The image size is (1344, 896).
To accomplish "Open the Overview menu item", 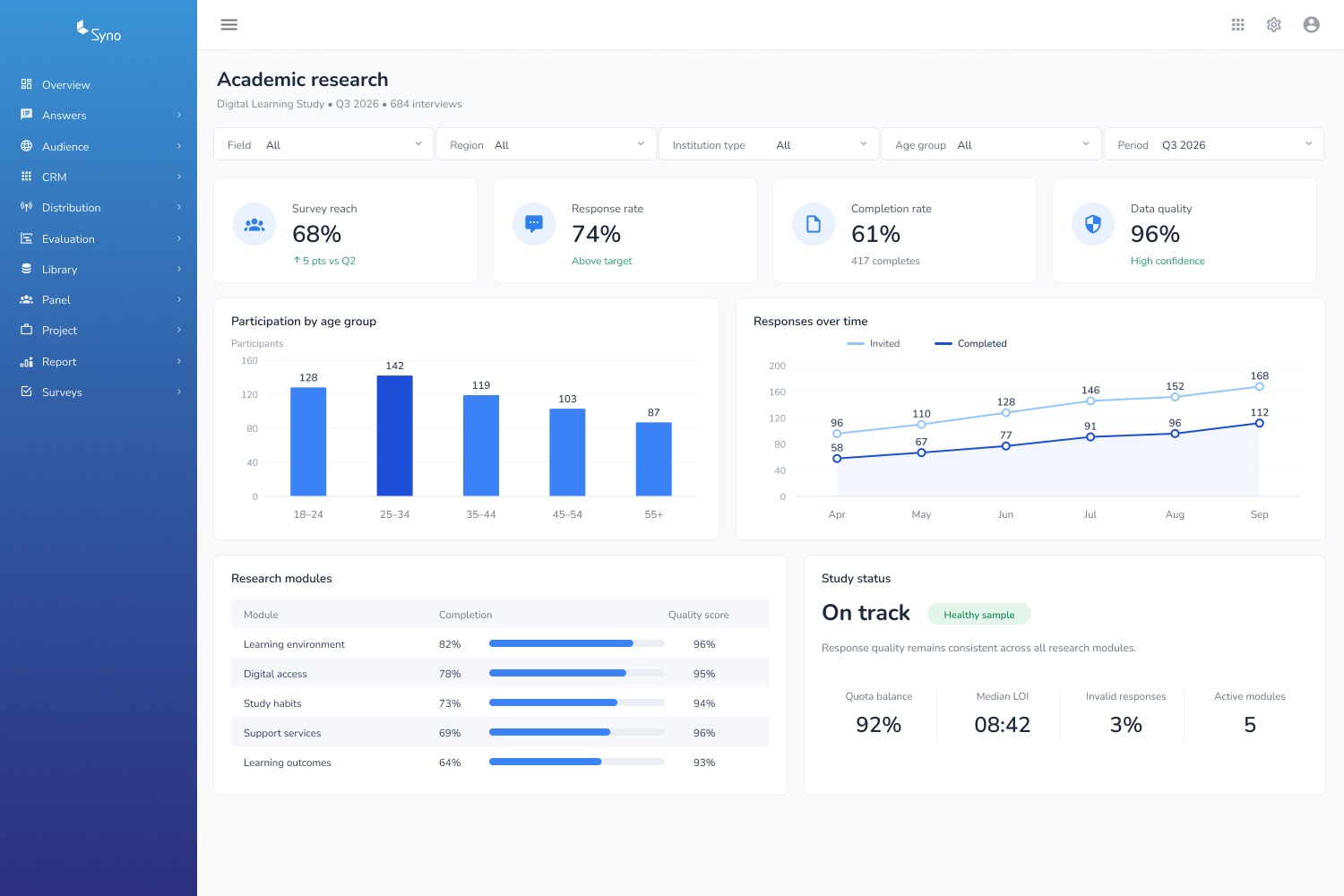I will (99, 84).
